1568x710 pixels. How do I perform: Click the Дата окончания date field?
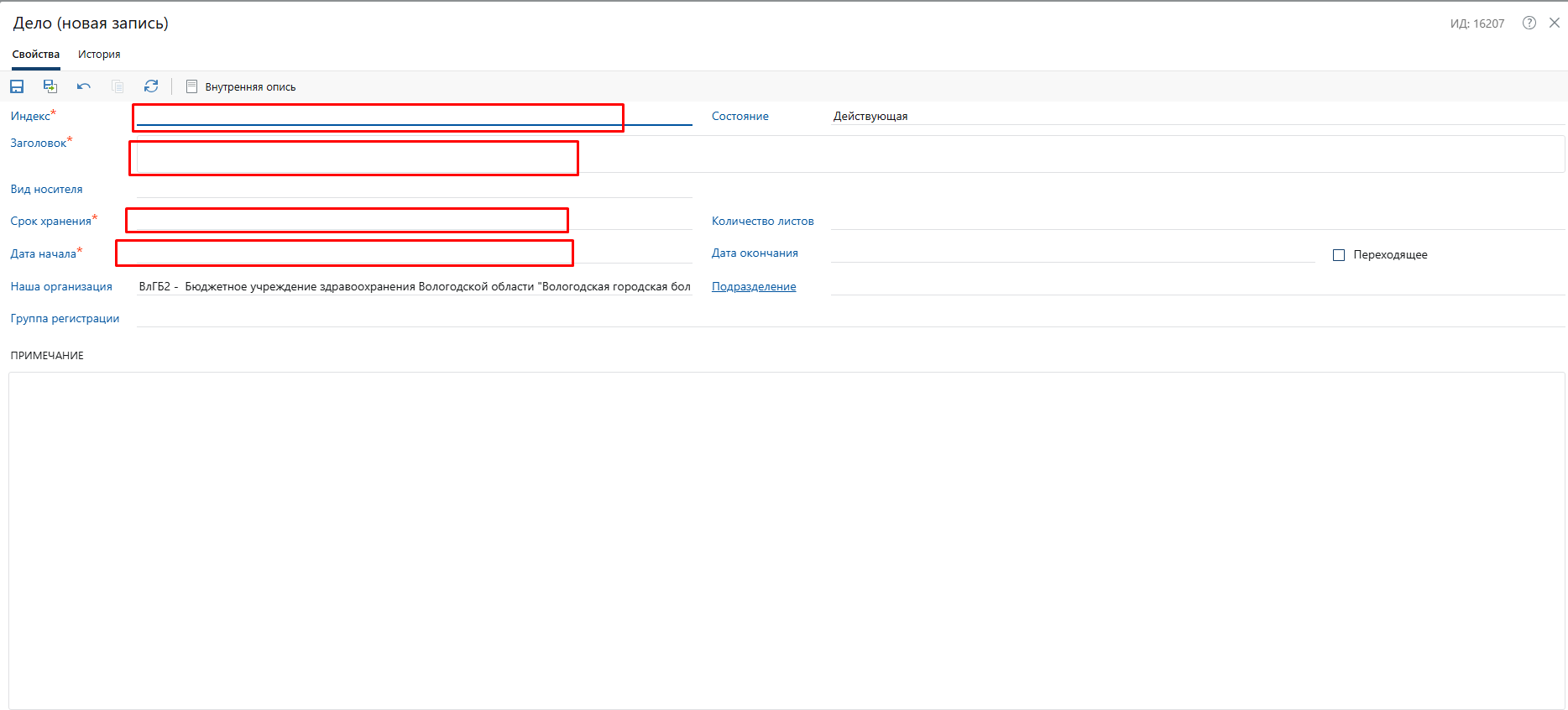click(1072, 253)
